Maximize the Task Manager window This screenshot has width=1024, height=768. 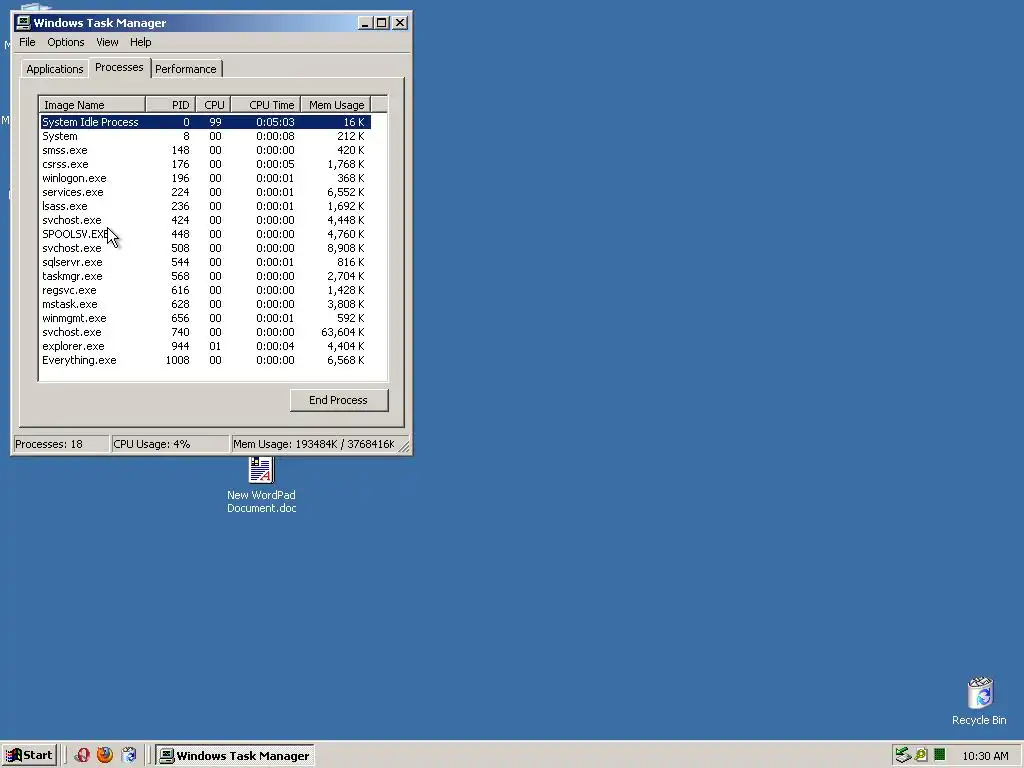381,23
